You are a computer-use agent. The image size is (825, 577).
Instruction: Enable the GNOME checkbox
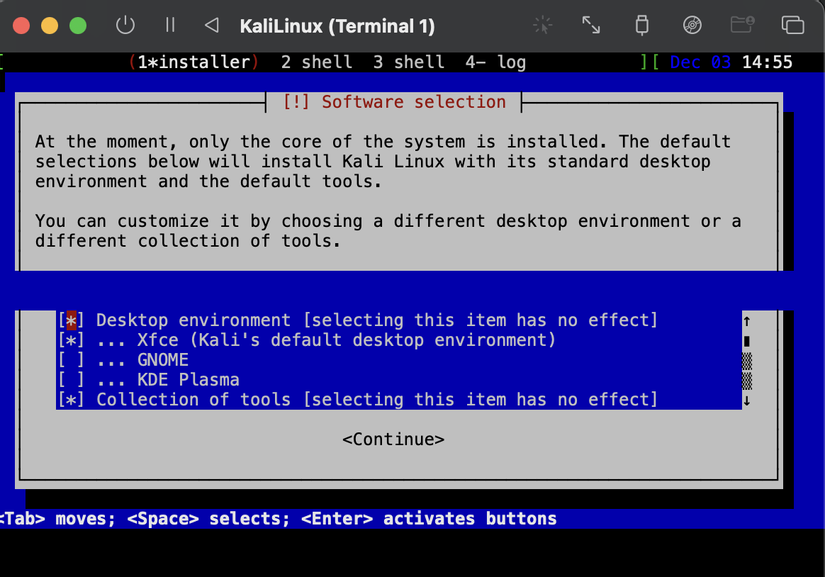coord(71,360)
